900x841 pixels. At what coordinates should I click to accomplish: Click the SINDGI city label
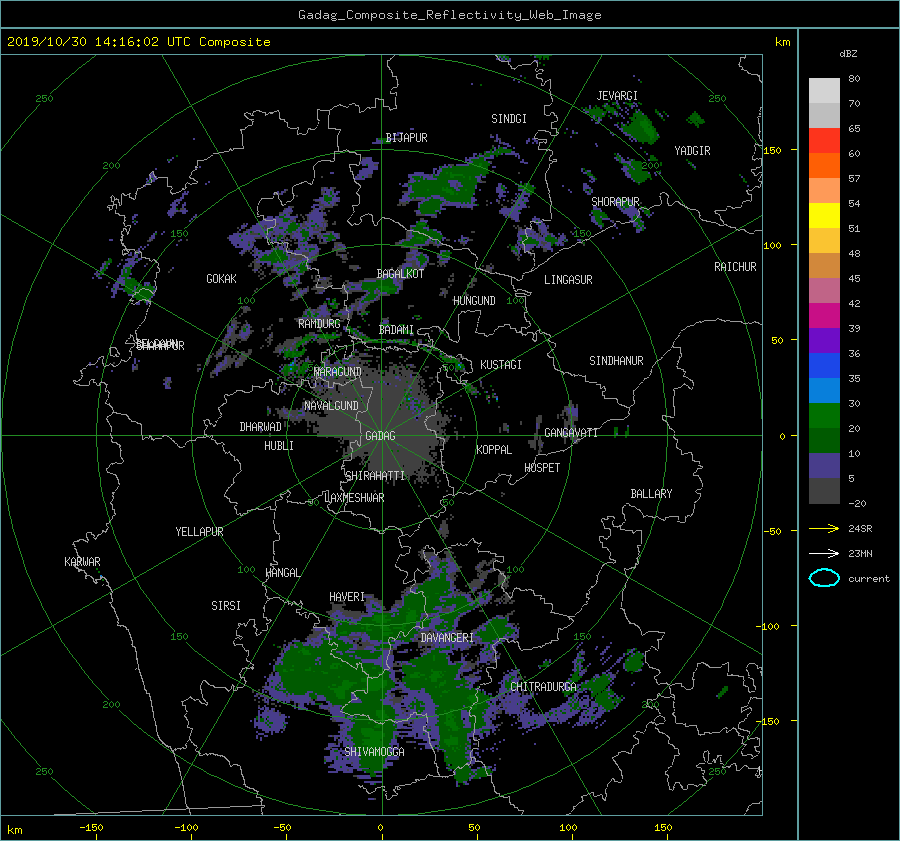coord(509,119)
